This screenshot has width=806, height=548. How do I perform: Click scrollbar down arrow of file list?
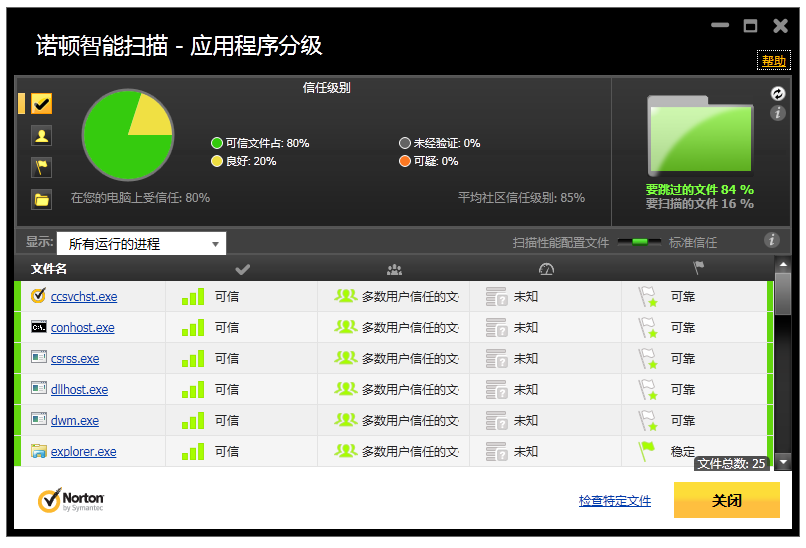[783, 462]
